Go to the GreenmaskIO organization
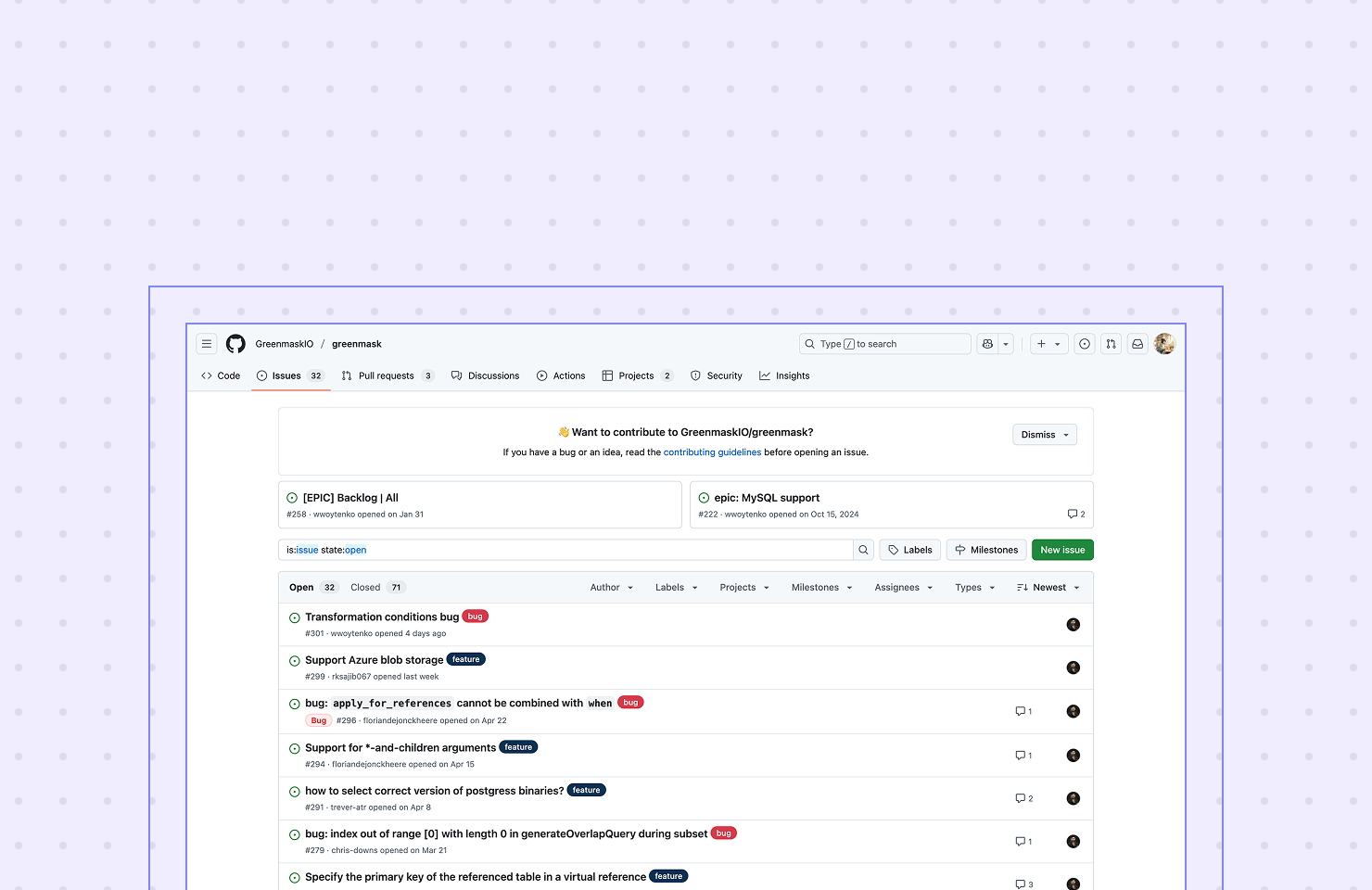This screenshot has width=1372, height=890. (x=285, y=344)
